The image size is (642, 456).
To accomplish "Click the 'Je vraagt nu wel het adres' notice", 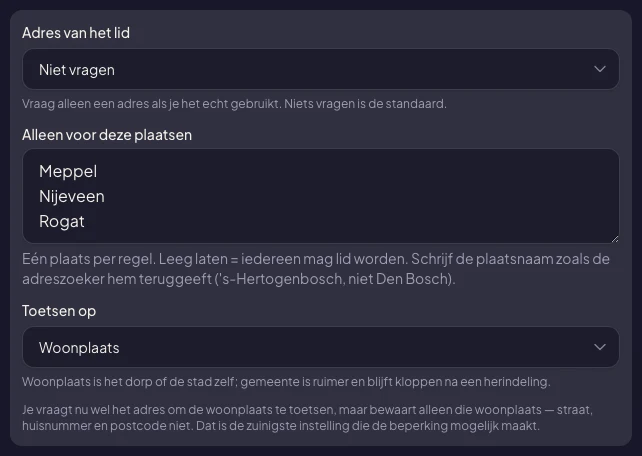I will click(x=307, y=418).
